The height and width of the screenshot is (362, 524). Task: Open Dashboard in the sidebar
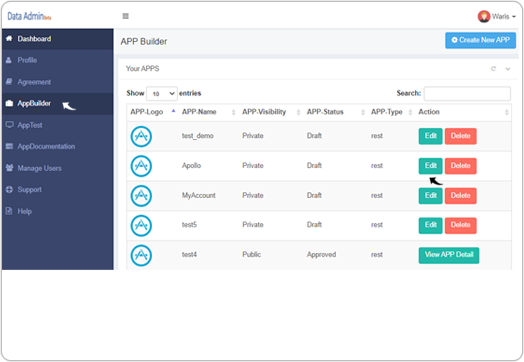coord(57,39)
